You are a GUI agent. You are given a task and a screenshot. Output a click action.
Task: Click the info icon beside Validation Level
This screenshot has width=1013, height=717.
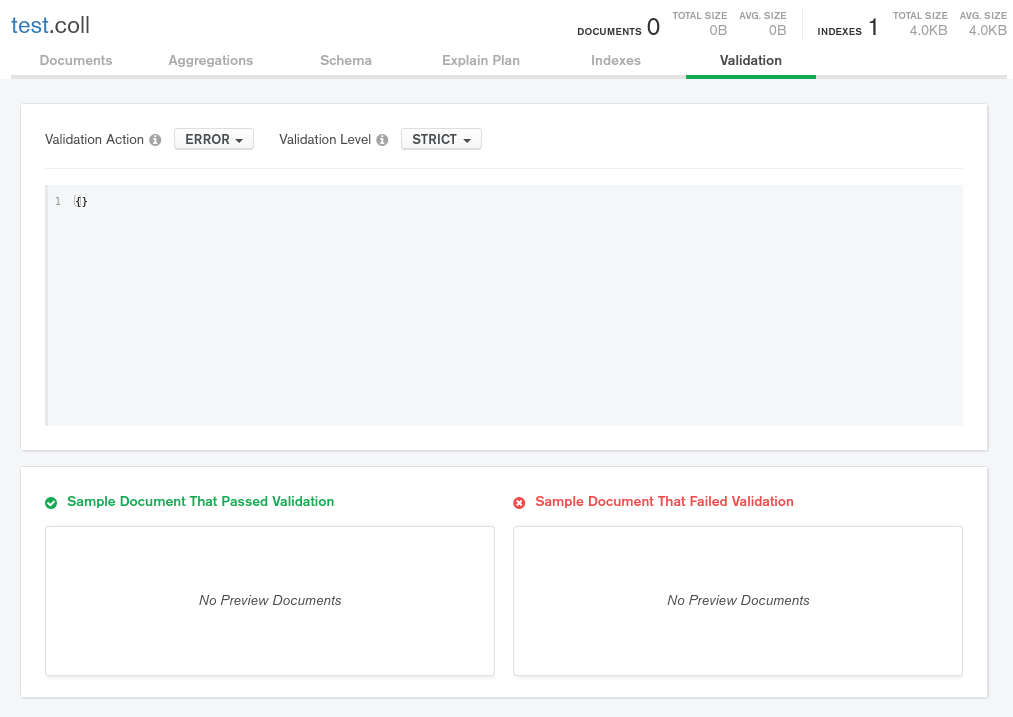pyautogui.click(x=382, y=140)
